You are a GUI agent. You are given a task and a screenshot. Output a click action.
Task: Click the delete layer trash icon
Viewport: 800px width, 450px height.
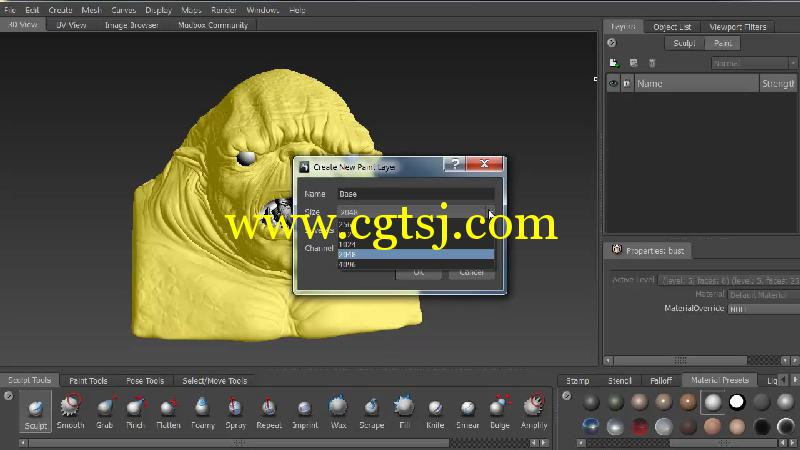652,63
